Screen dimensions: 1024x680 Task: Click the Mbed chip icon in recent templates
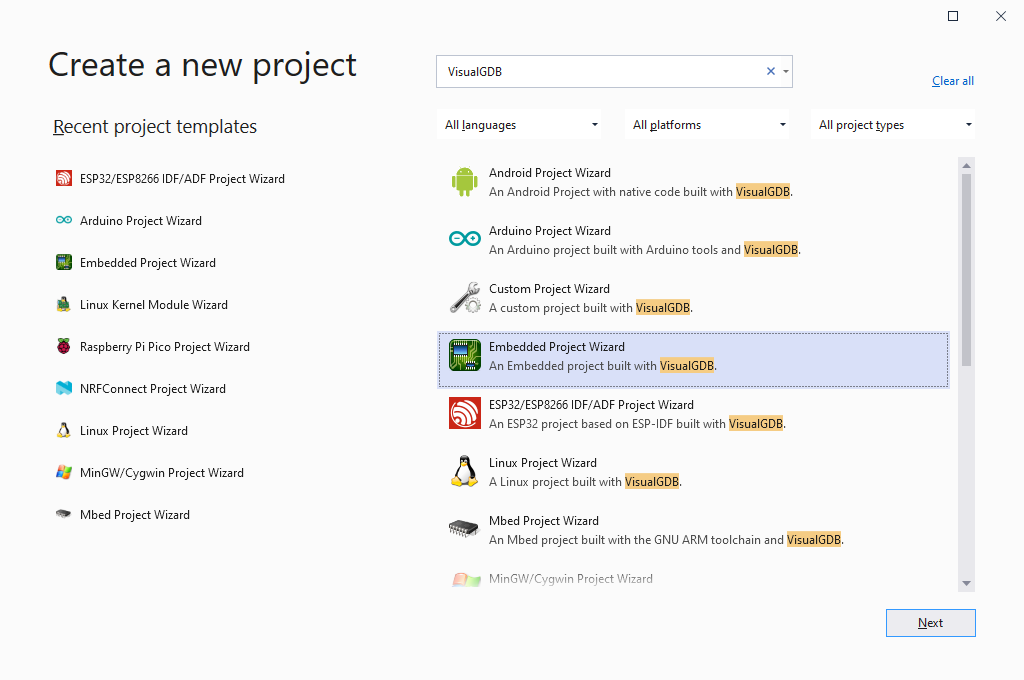(63, 514)
